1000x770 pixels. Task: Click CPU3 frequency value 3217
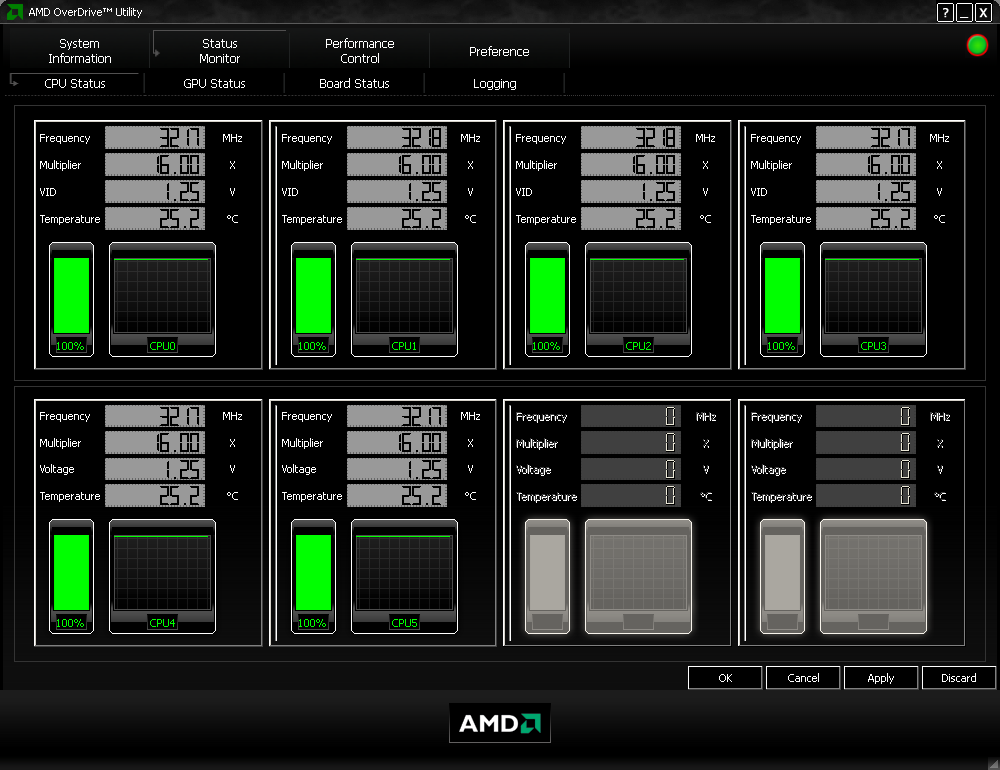click(866, 138)
